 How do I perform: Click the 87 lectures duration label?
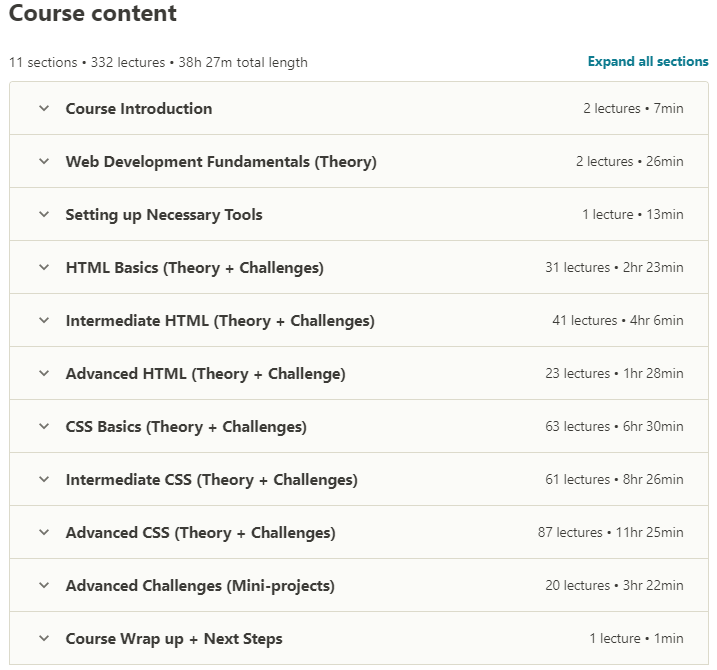(x=610, y=532)
